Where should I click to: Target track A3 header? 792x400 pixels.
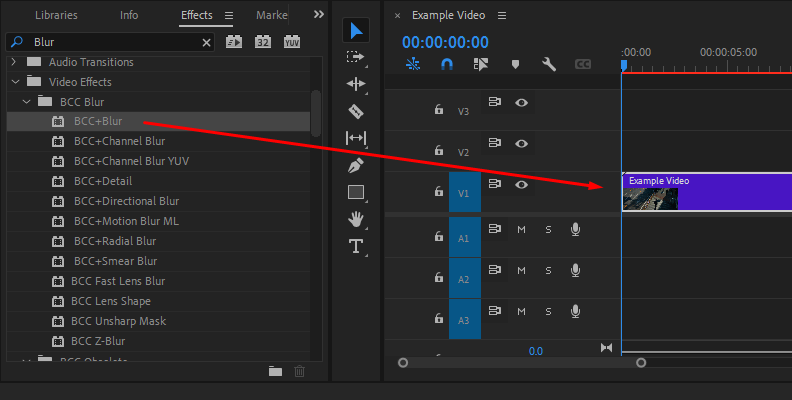pos(465,319)
